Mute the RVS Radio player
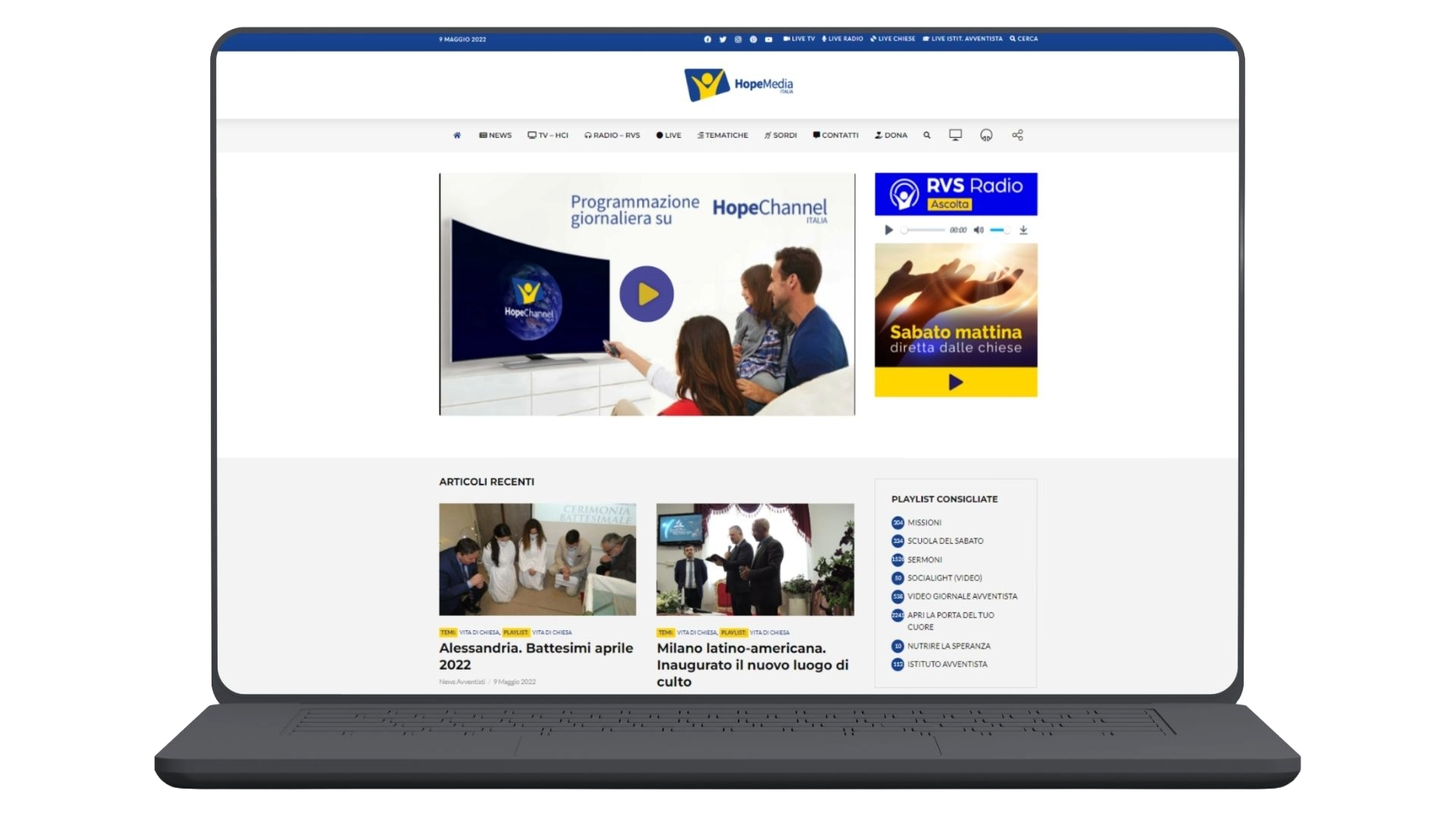 point(978,230)
